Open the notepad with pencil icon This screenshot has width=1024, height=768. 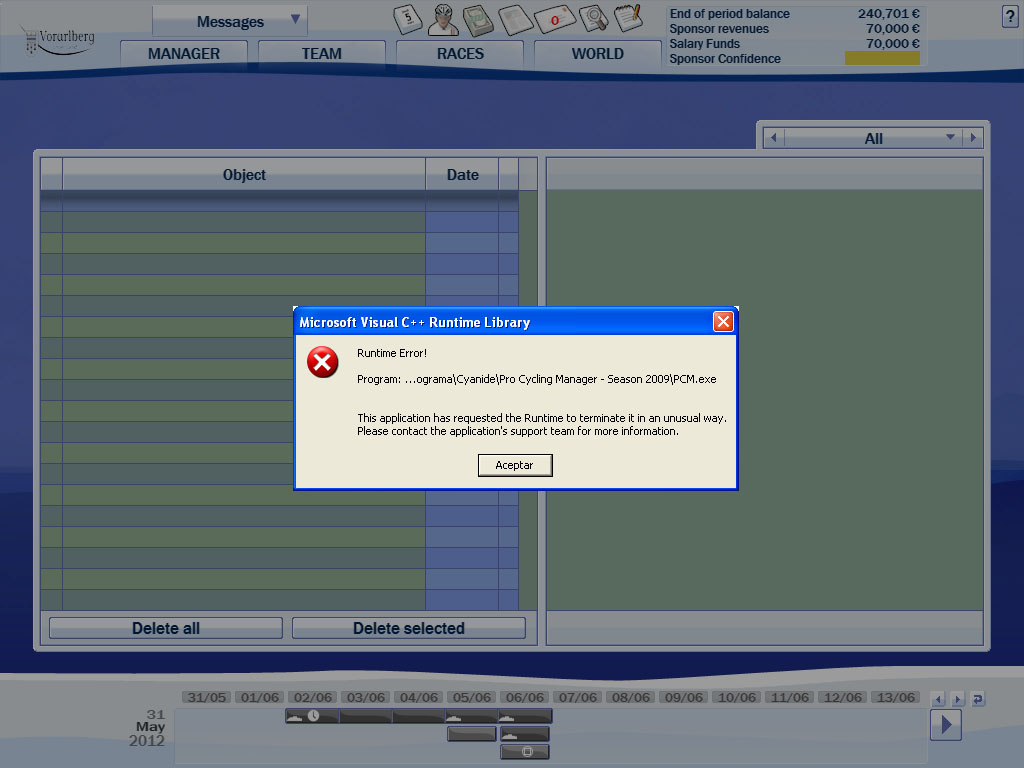(x=628, y=17)
